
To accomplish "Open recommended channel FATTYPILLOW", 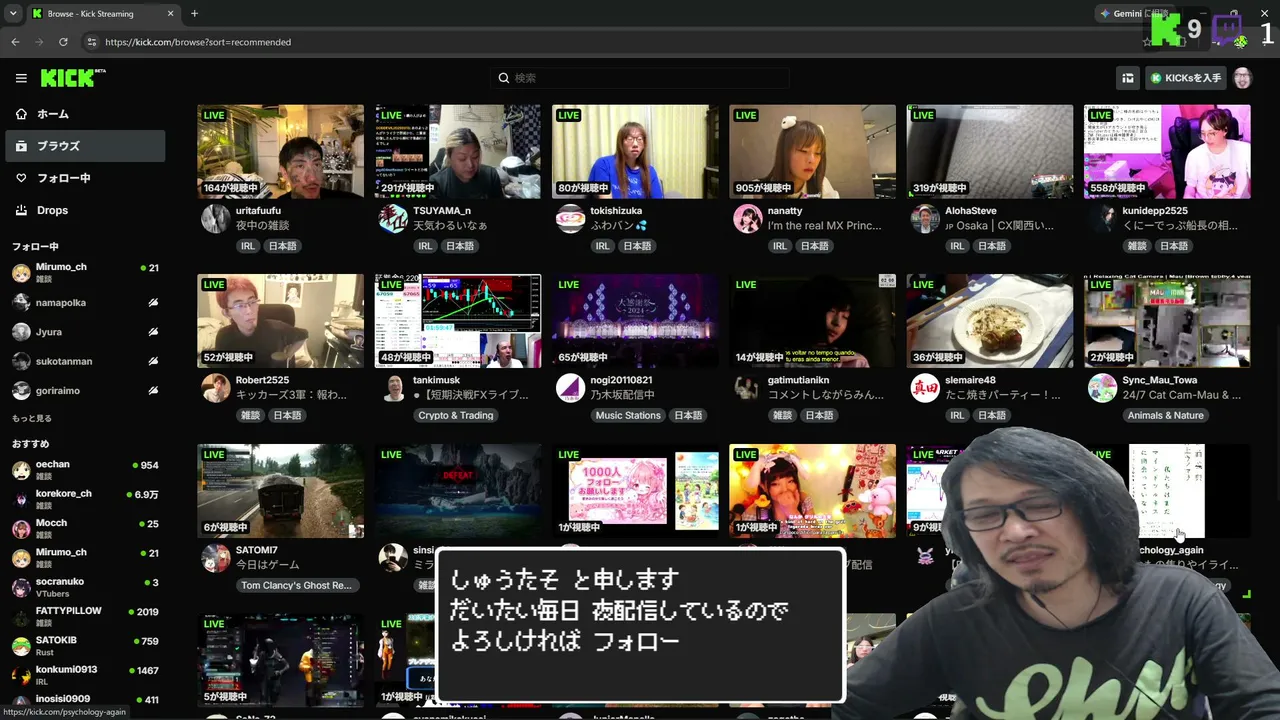I will coord(83,616).
